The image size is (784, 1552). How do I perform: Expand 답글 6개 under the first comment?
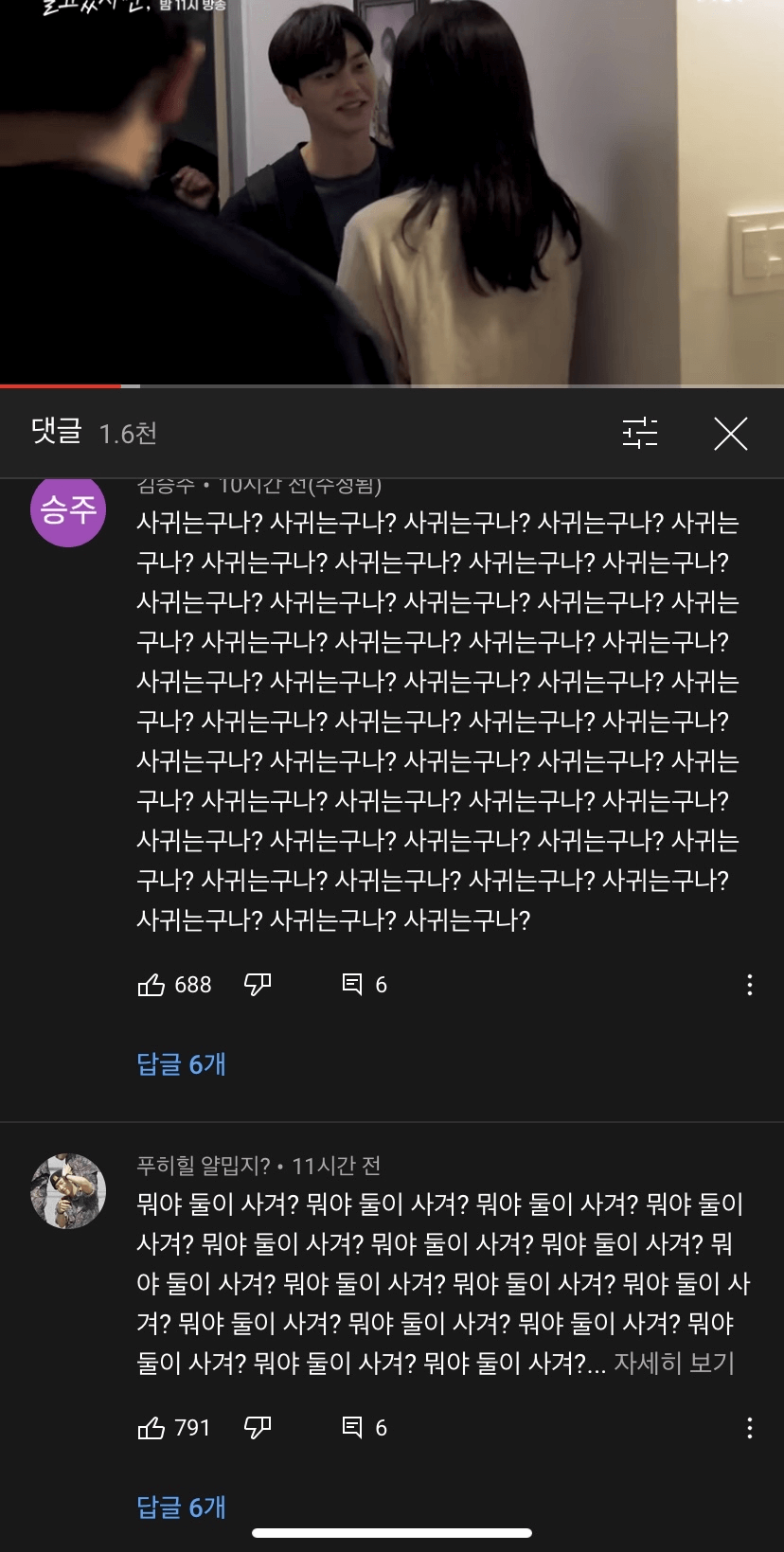(181, 1064)
